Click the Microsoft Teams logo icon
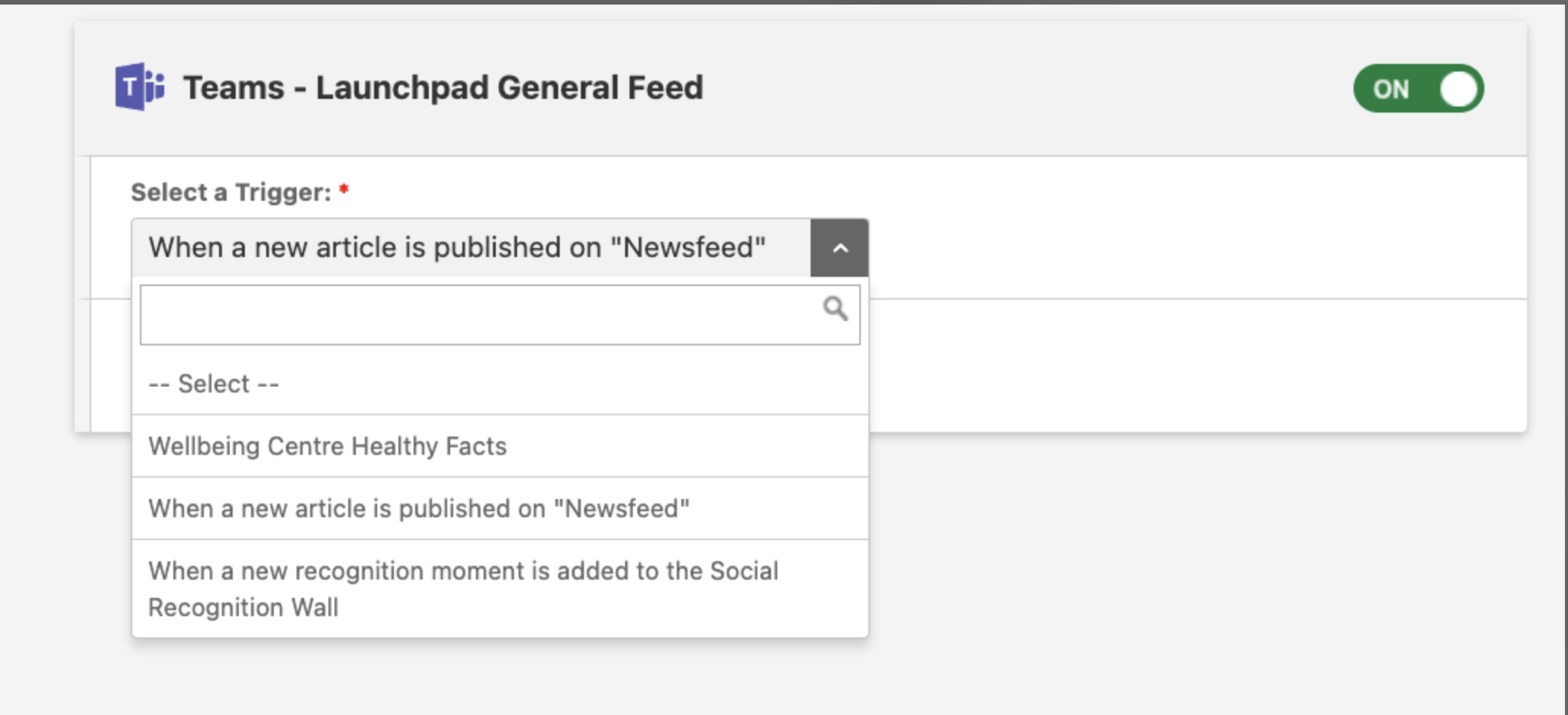 [140, 87]
